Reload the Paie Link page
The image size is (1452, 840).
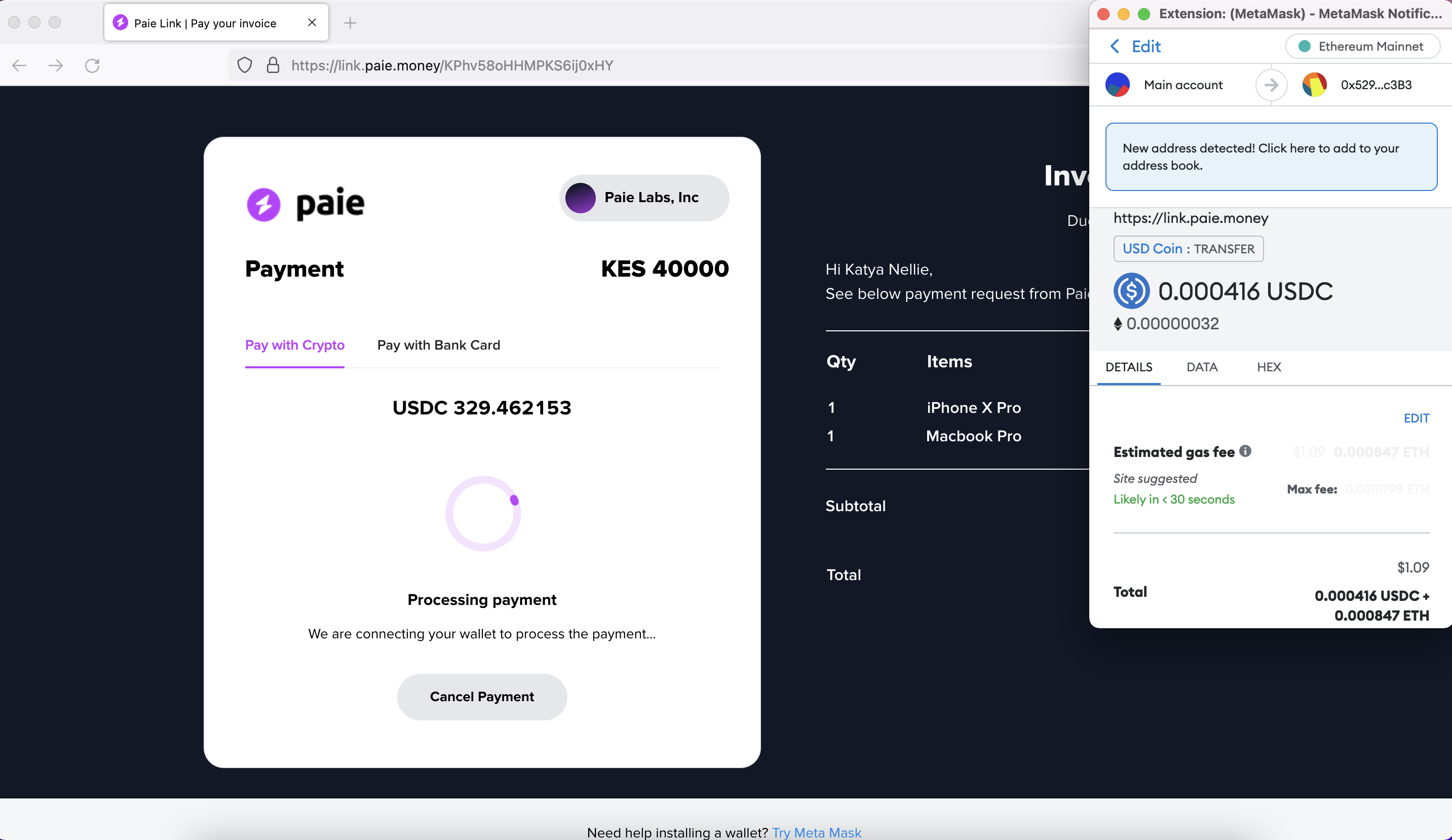(x=92, y=66)
